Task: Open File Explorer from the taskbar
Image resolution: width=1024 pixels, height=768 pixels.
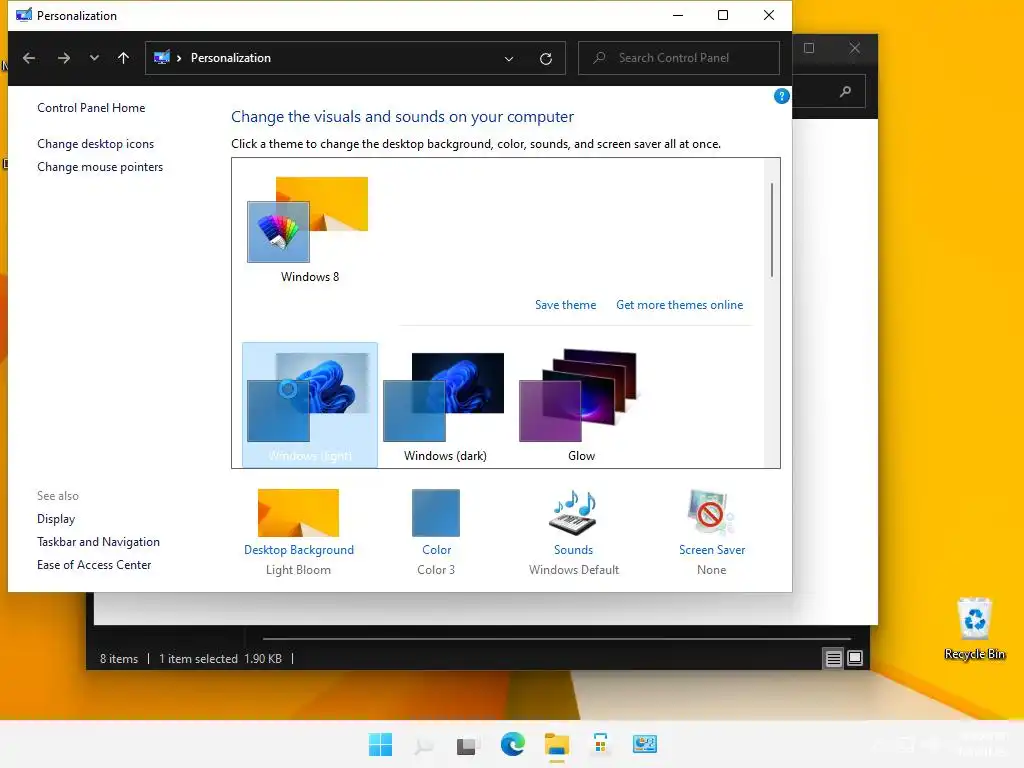Action: click(556, 744)
